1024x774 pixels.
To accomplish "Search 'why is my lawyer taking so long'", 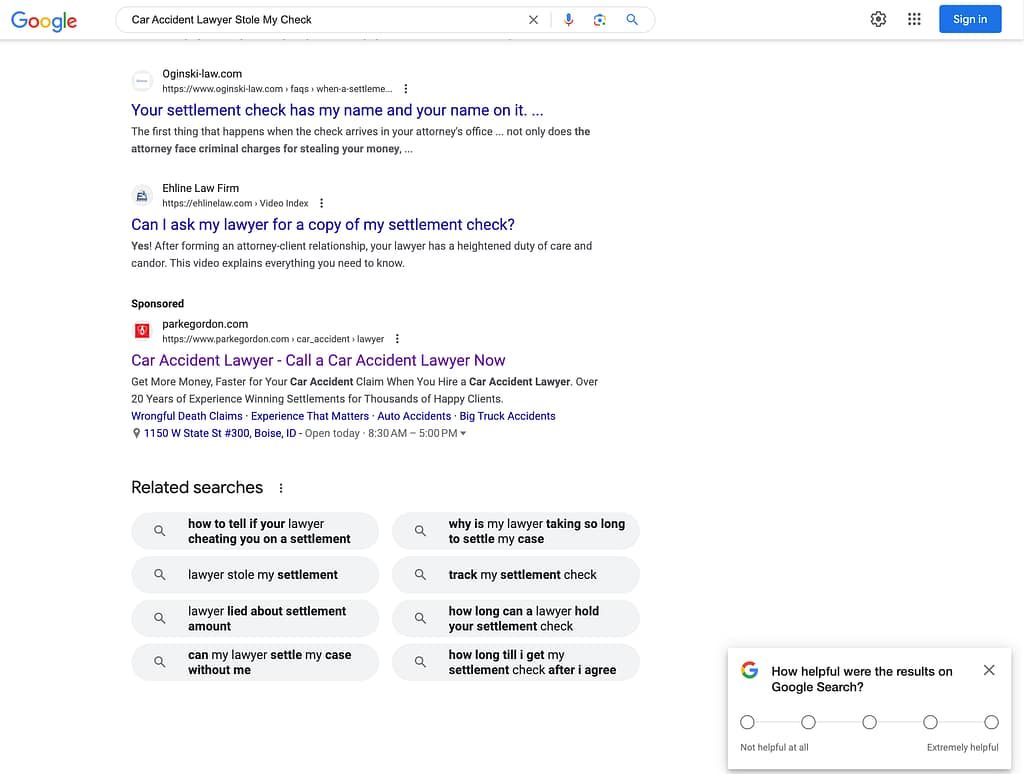I will pos(515,531).
